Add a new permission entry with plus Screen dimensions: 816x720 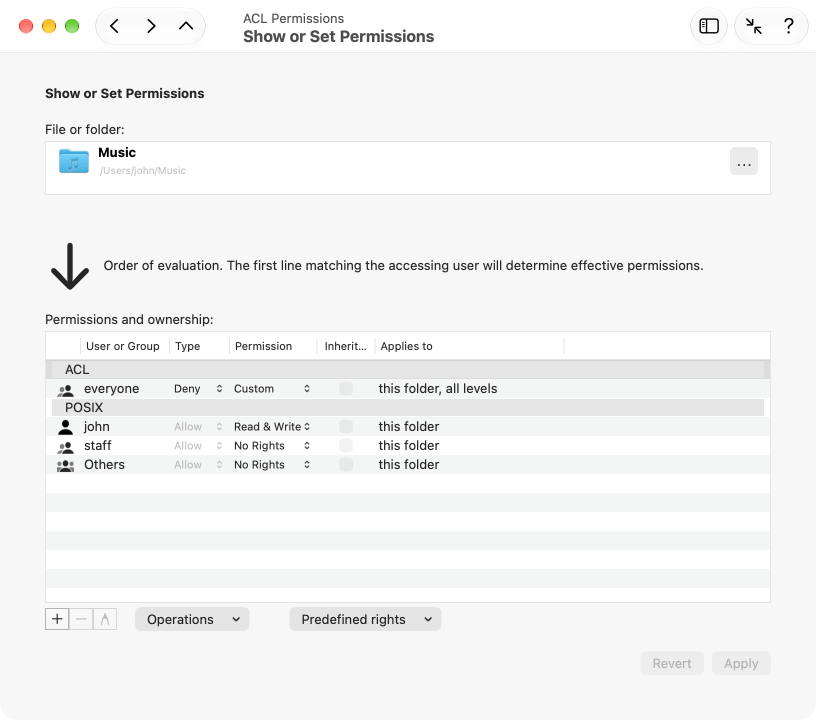(57, 619)
